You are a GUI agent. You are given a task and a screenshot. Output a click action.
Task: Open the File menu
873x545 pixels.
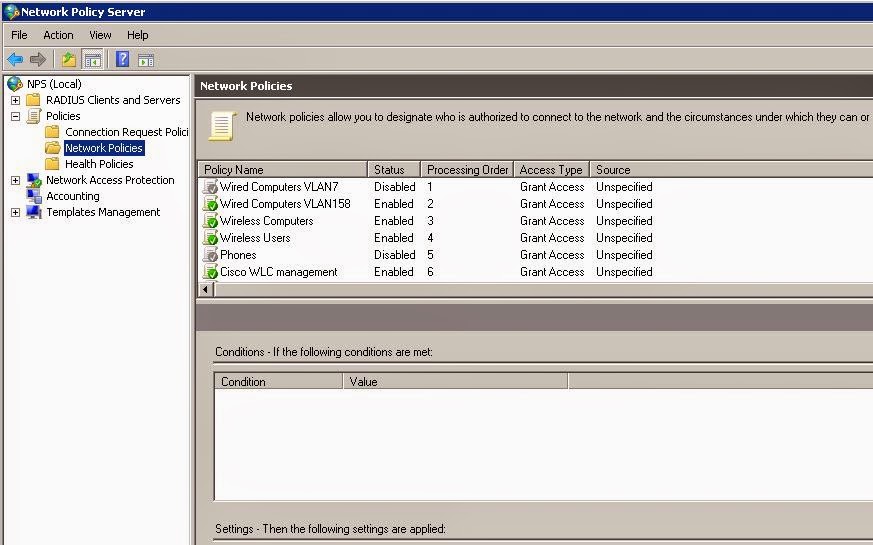pos(19,35)
